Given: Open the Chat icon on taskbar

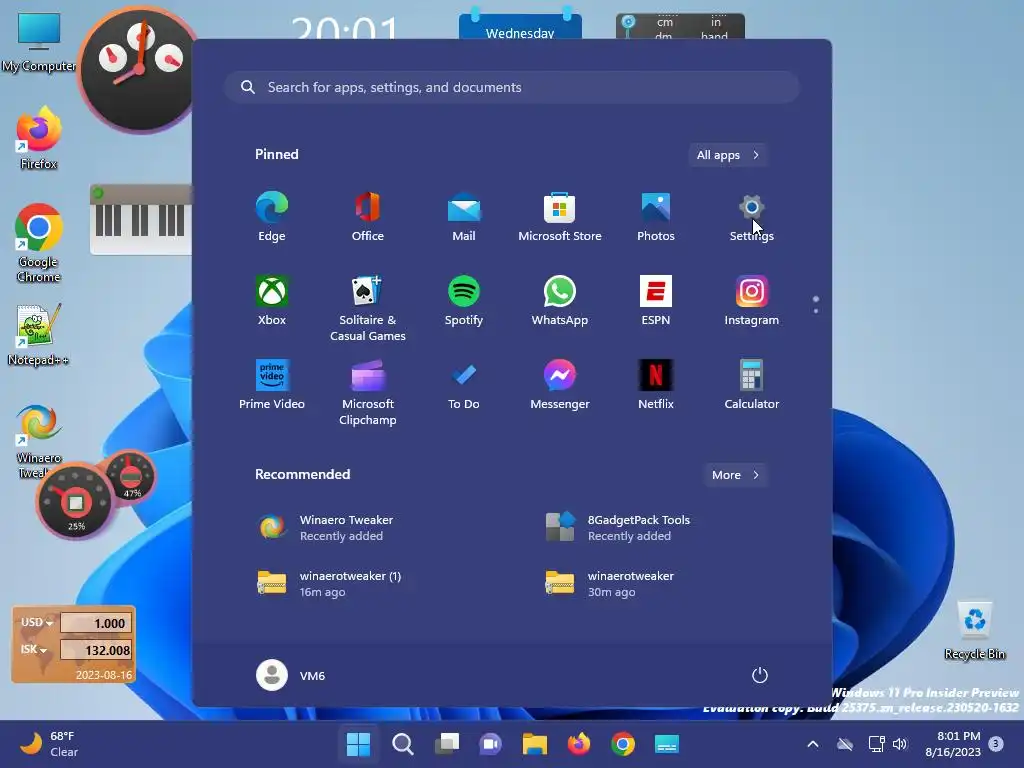Looking at the screenshot, I should pyautogui.click(x=490, y=744).
